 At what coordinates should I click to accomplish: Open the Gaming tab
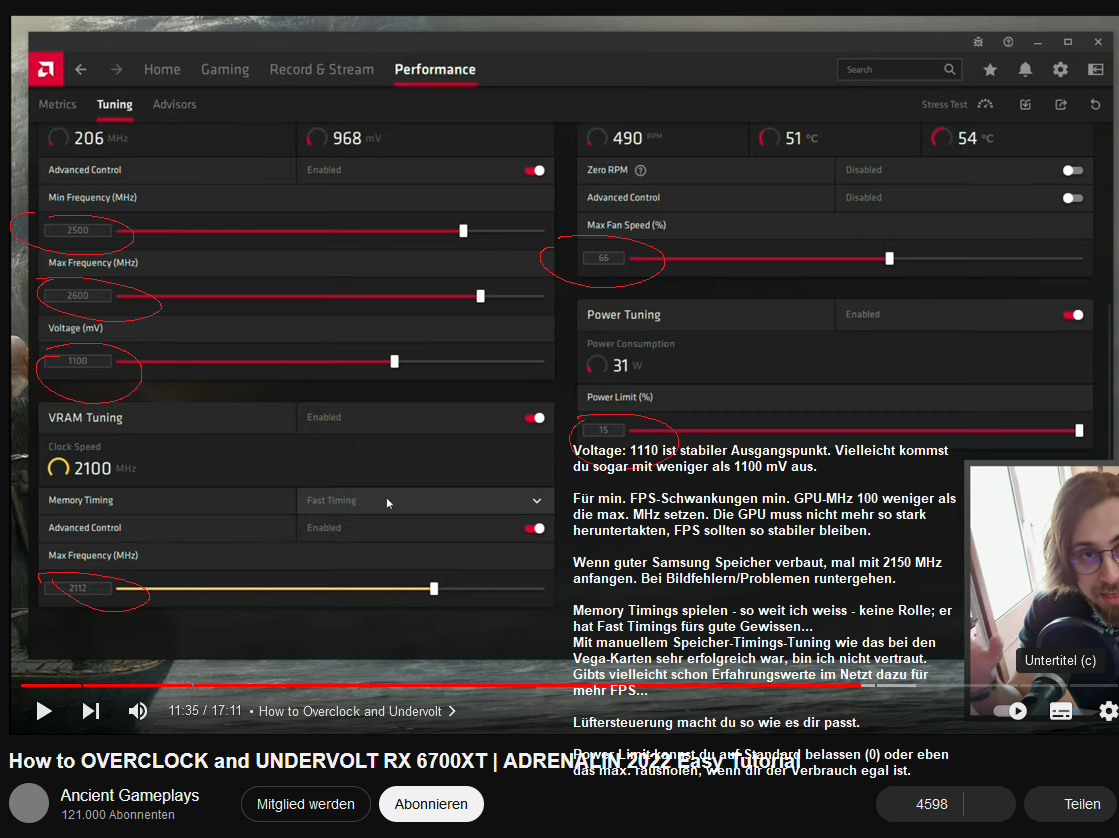click(x=225, y=69)
